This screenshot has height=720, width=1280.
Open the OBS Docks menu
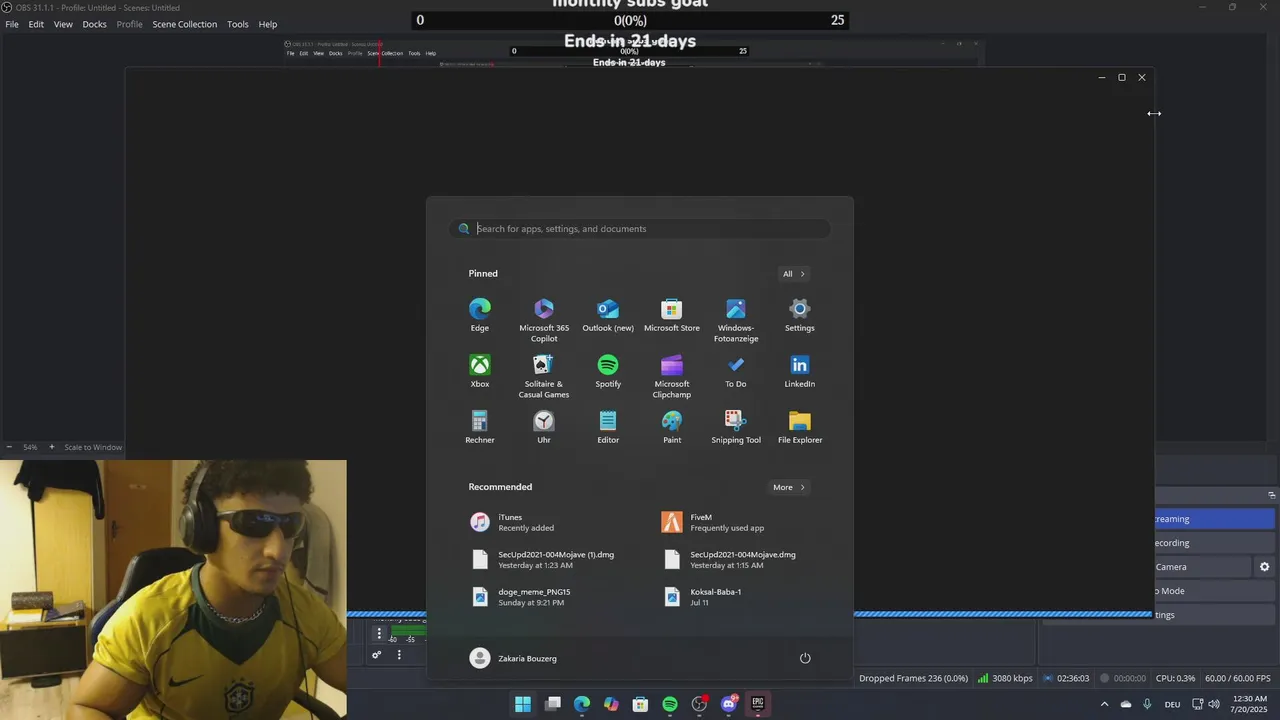(94, 24)
